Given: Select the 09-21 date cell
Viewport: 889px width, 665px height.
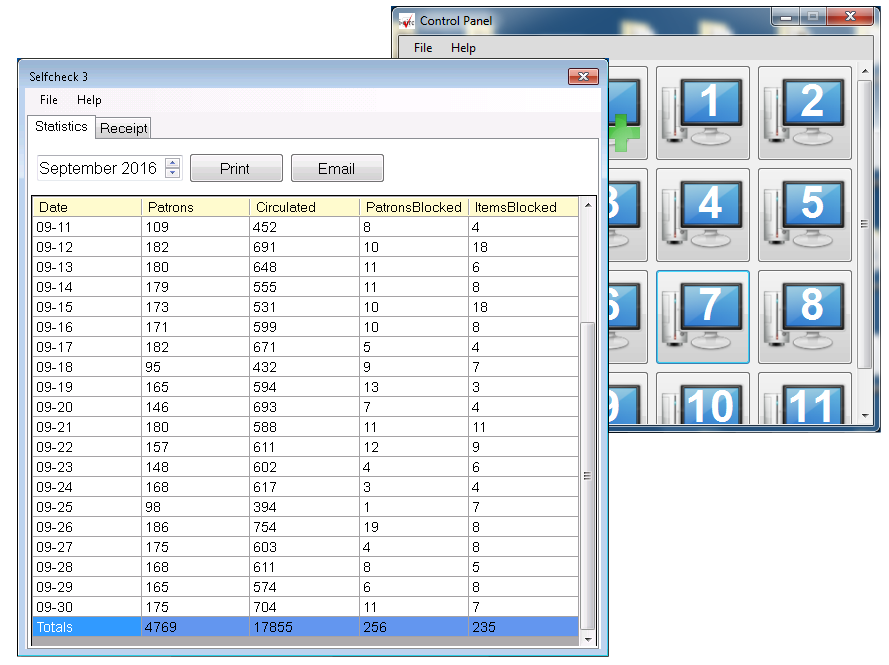Looking at the screenshot, I should [87, 427].
